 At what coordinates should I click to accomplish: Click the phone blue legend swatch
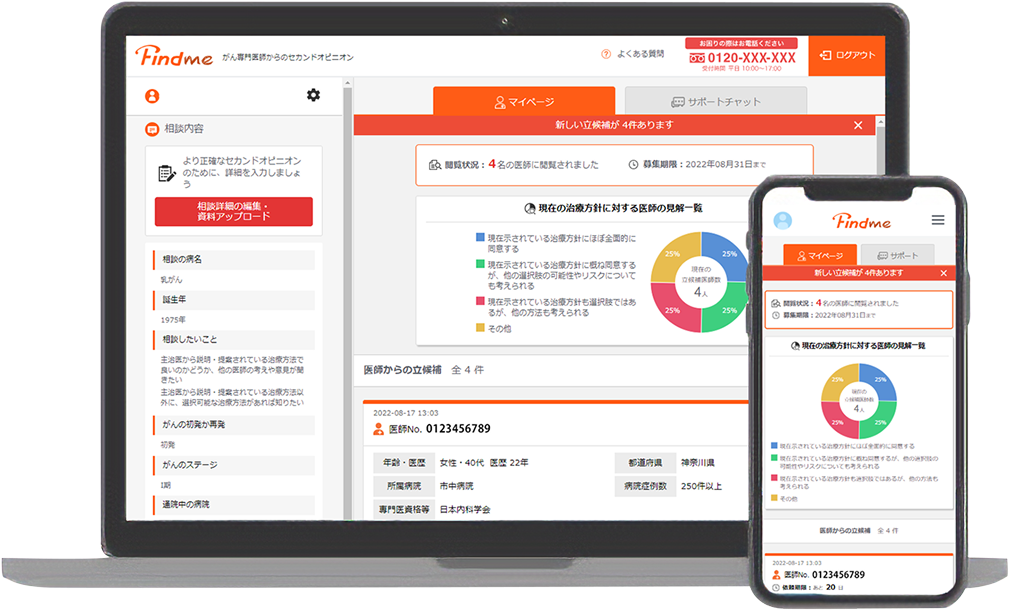pos(774,445)
